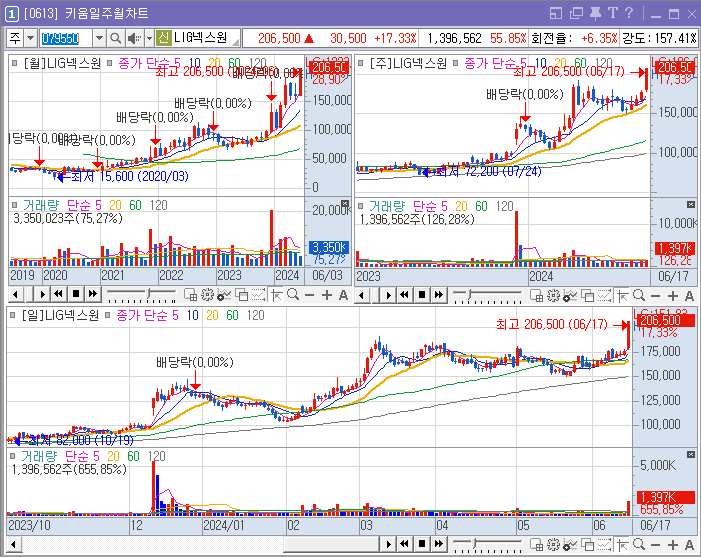Click the weekly chart A auto-scale icon
This screenshot has height=557, width=701.
[689, 296]
